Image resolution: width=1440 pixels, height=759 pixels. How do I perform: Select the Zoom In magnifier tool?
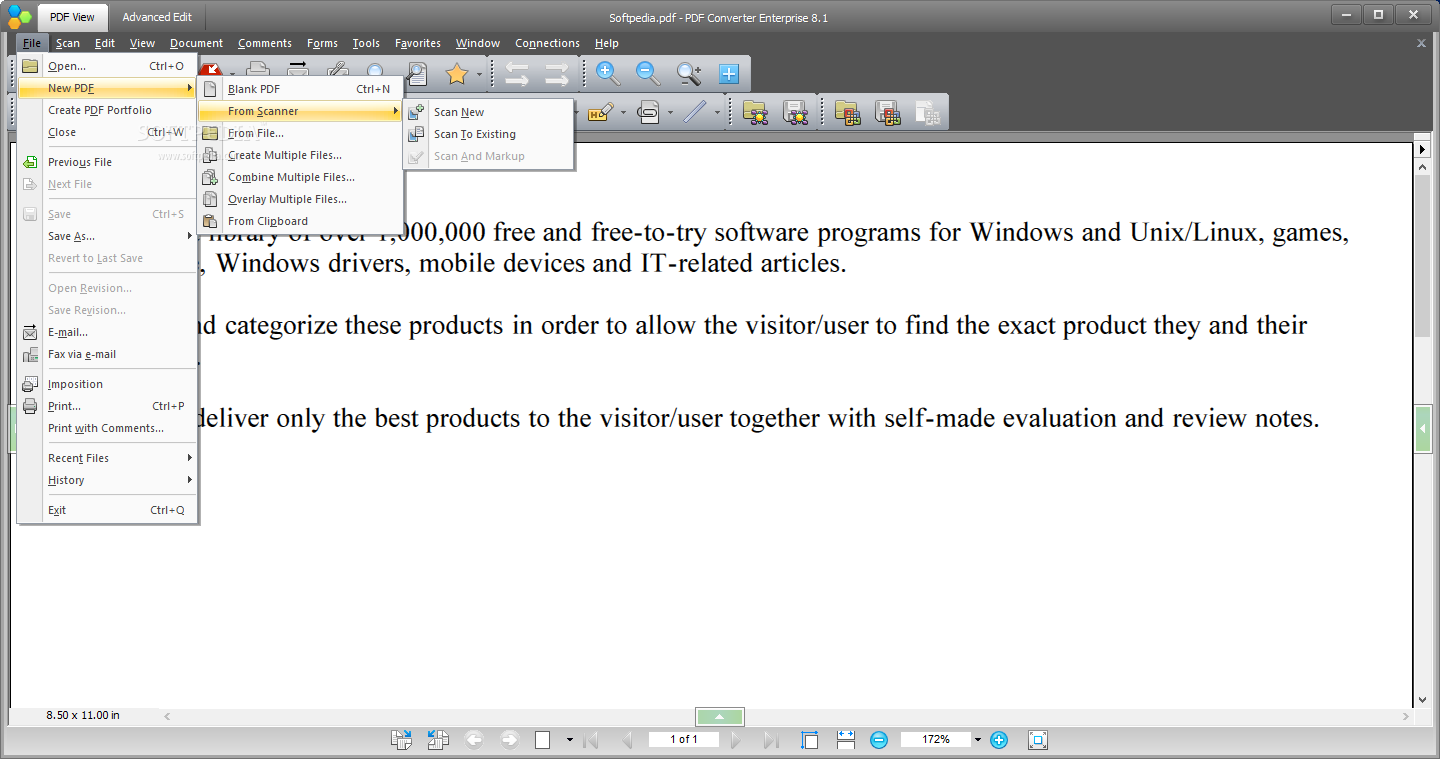point(608,73)
